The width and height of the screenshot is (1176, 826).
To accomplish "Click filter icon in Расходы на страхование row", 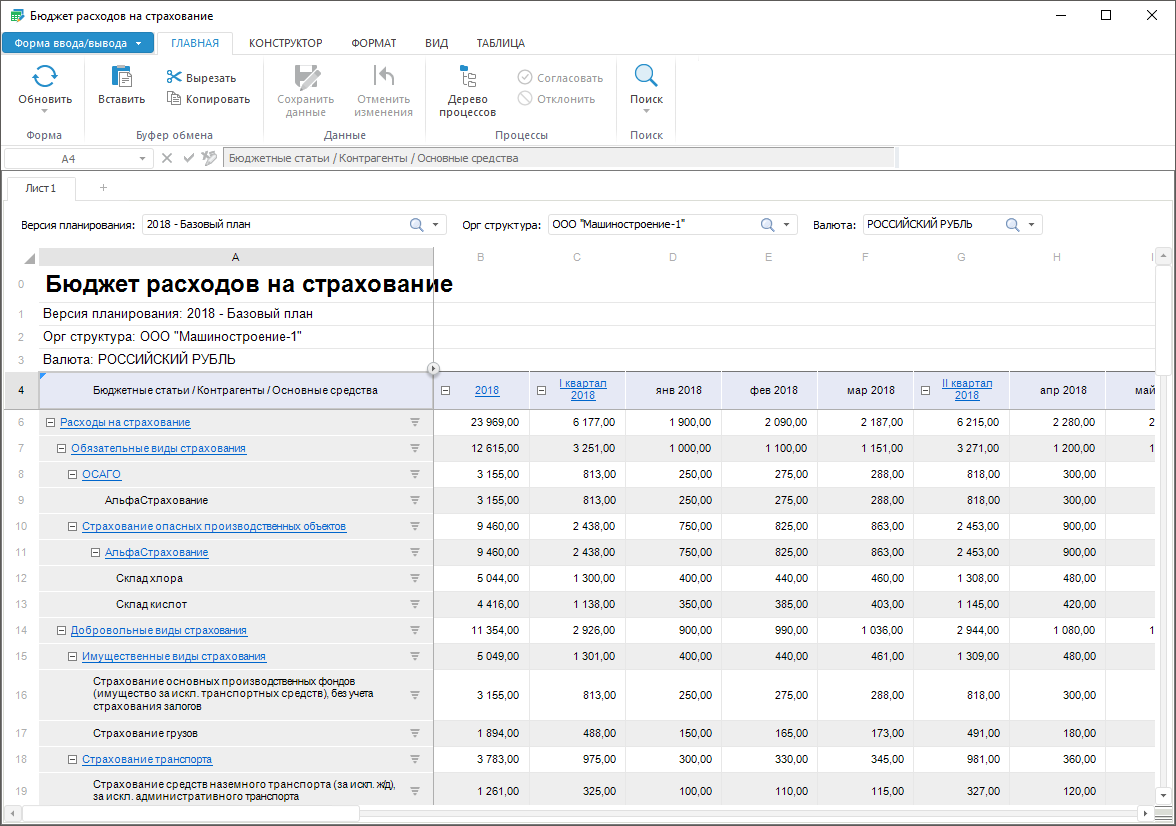I will point(415,423).
